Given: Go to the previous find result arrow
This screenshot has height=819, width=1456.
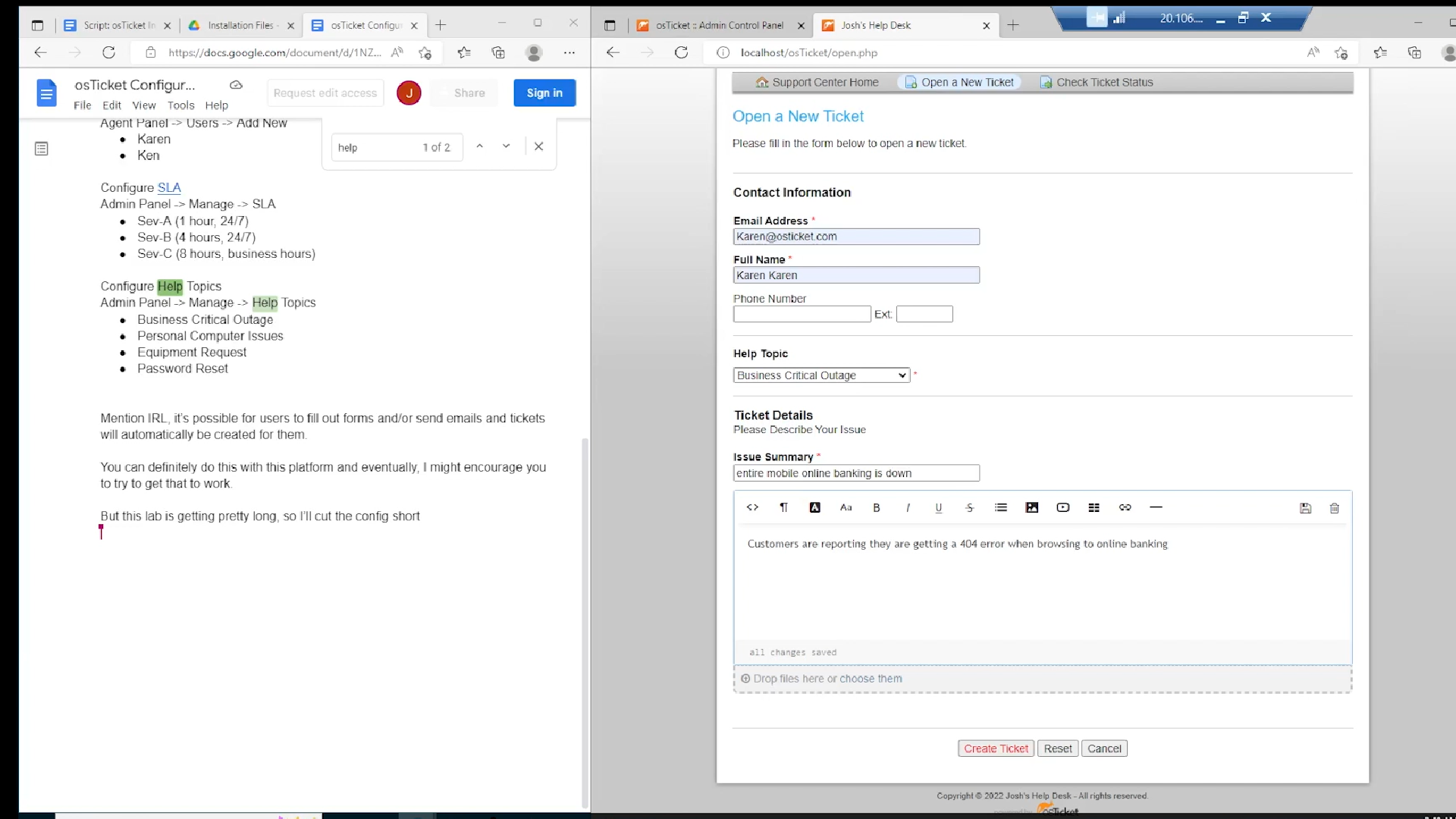Looking at the screenshot, I should click(x=479, y=146).
